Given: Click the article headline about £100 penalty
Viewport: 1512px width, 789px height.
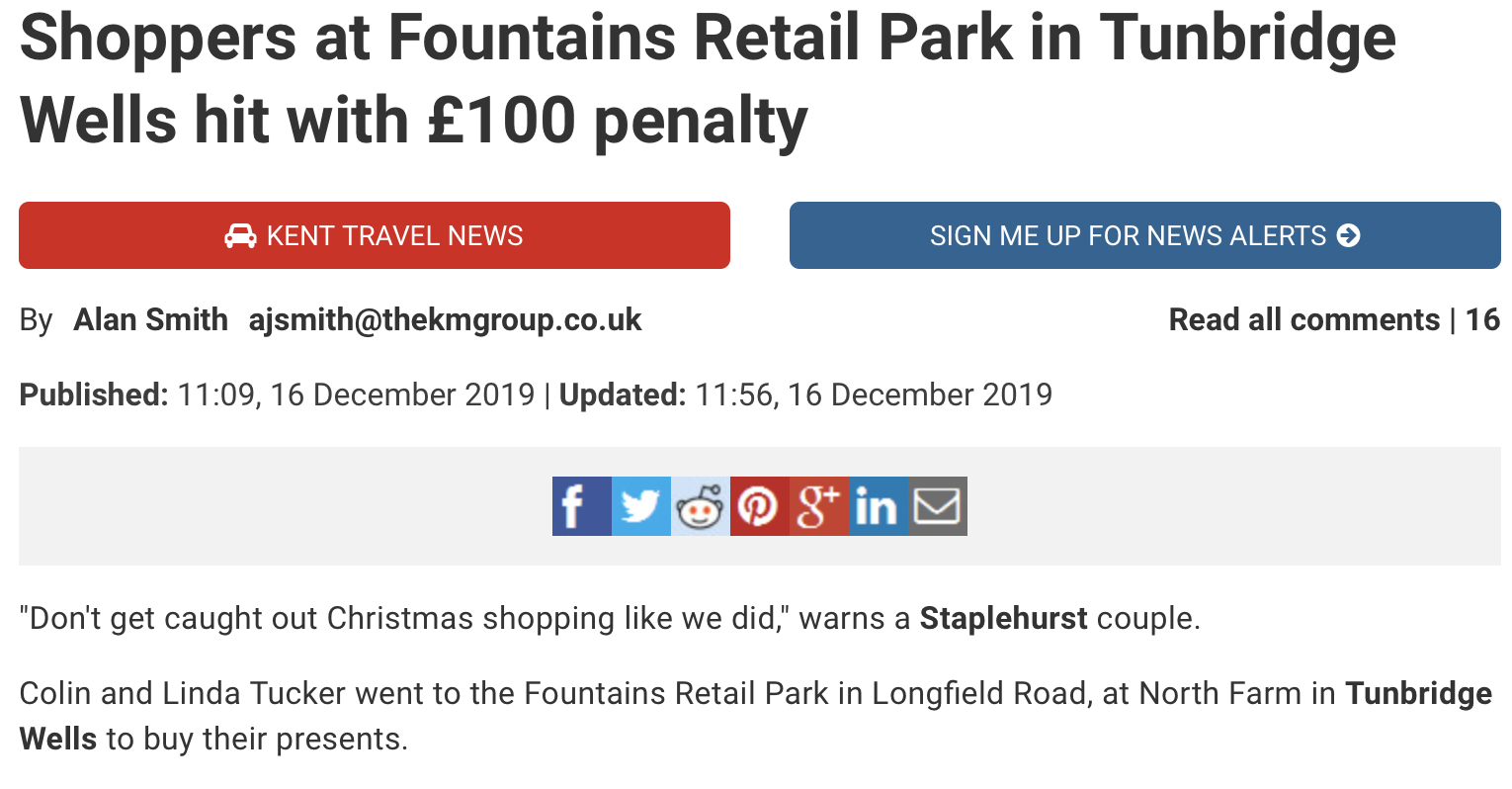Looking at the screenshot, I should pyautogui.click(x=707, y=79).
